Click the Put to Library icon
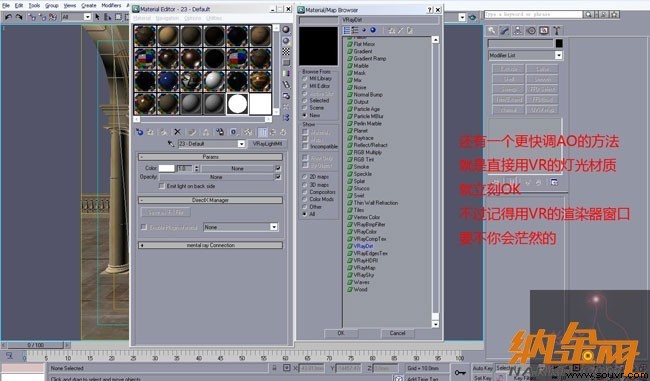This screenshot has height=381, width=650. click(x=220, y=132)
